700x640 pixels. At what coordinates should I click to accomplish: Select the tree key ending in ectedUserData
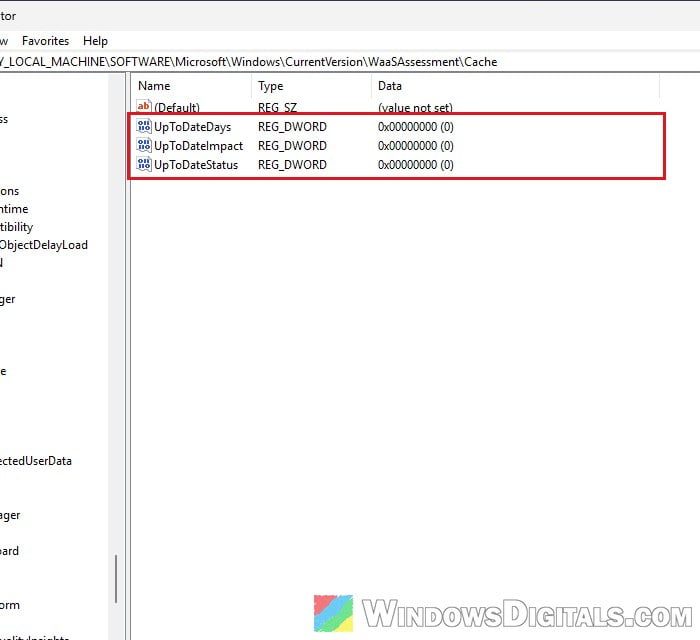(x=36, y=461)
